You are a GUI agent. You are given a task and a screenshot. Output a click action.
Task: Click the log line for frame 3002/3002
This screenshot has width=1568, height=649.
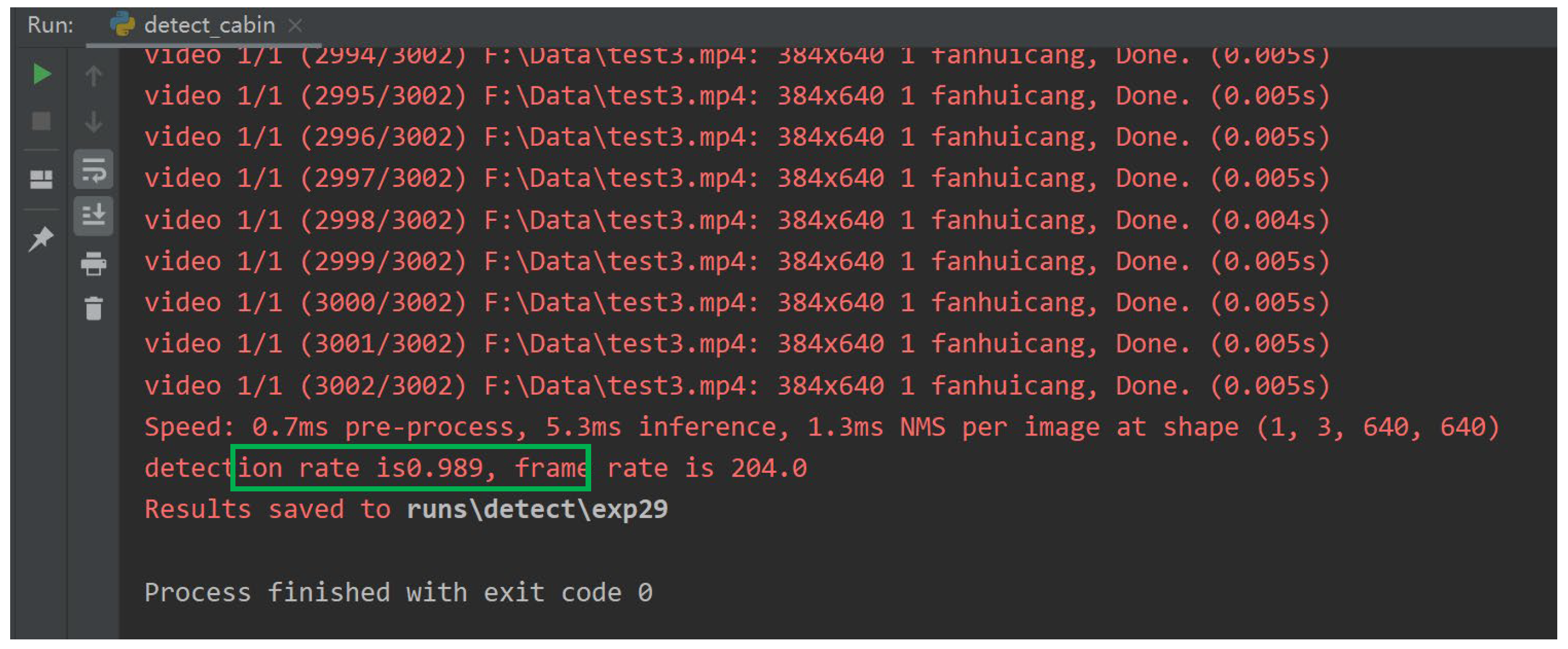(x=736, y=385)
